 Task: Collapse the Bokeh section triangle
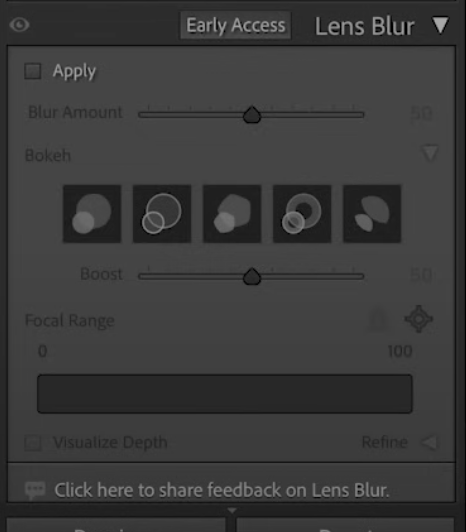click(430, 153)
